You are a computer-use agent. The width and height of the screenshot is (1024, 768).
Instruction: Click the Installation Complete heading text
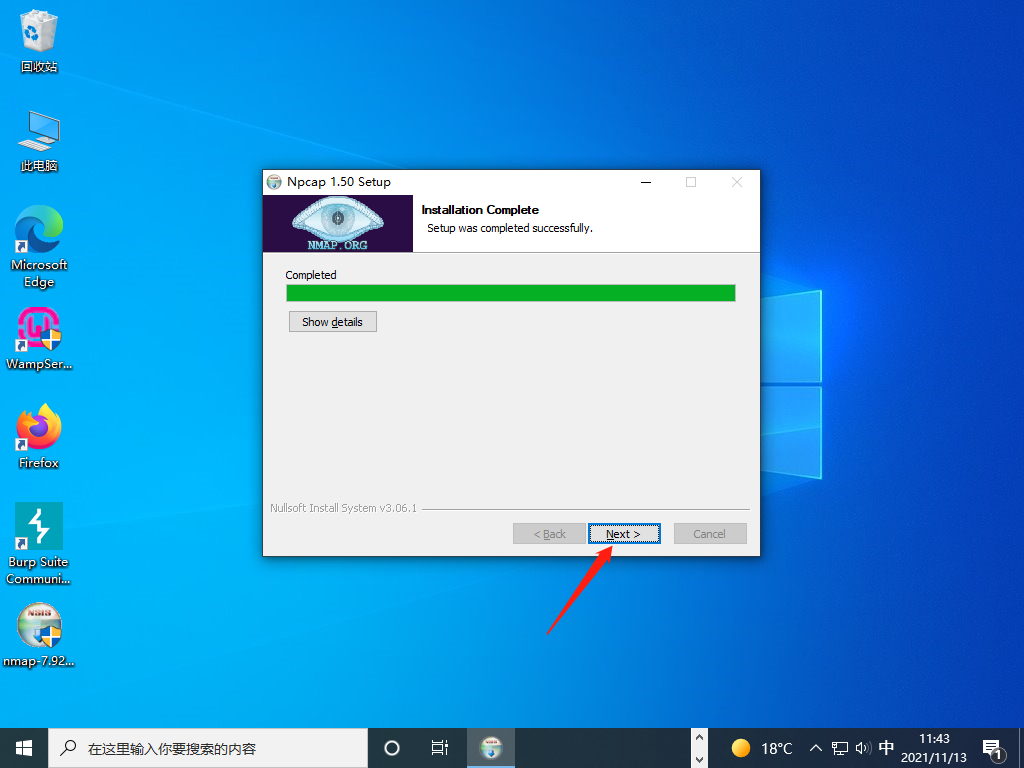tap(480, 210)
